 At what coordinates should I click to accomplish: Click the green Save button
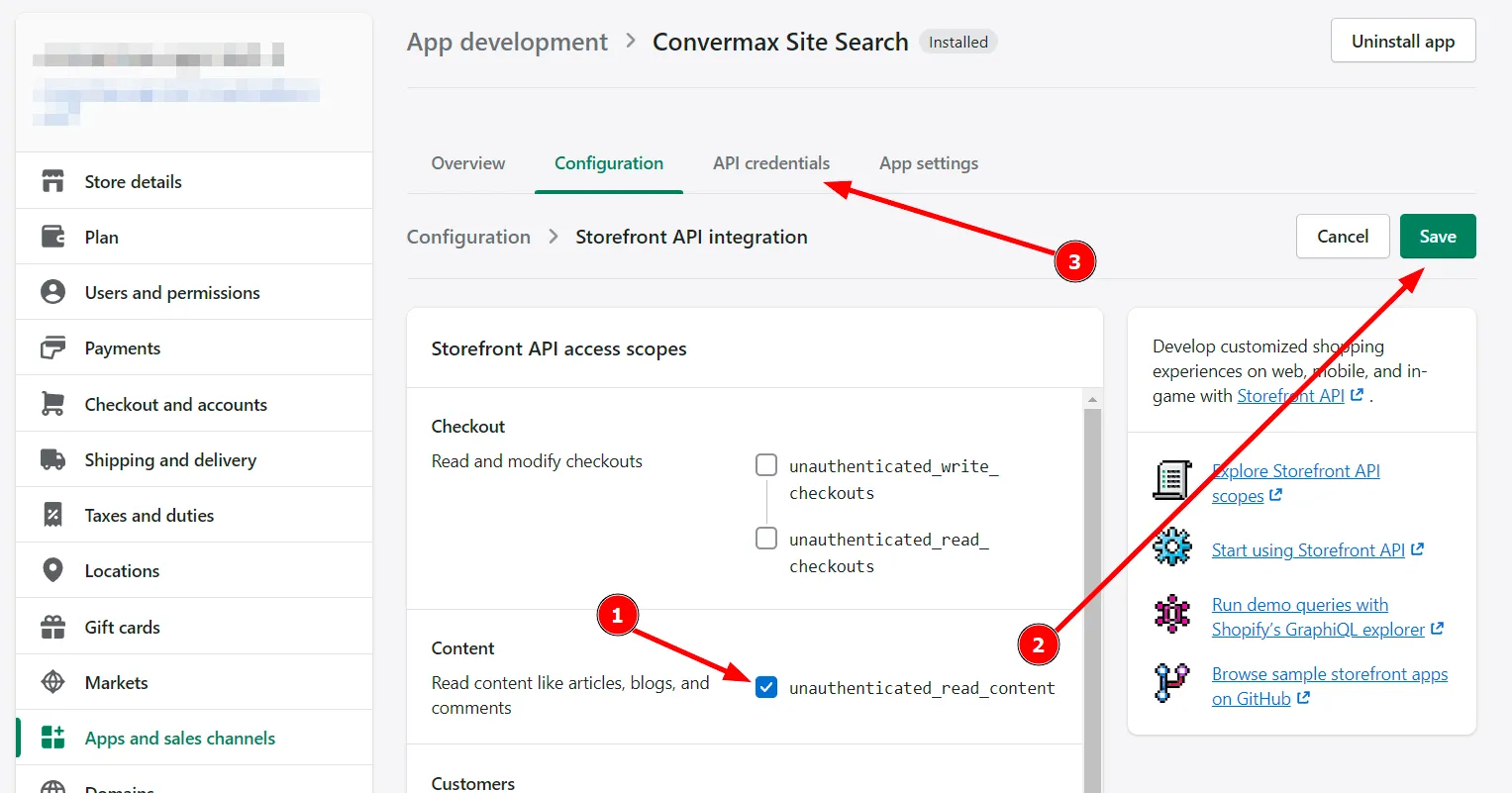[1437, 237]
